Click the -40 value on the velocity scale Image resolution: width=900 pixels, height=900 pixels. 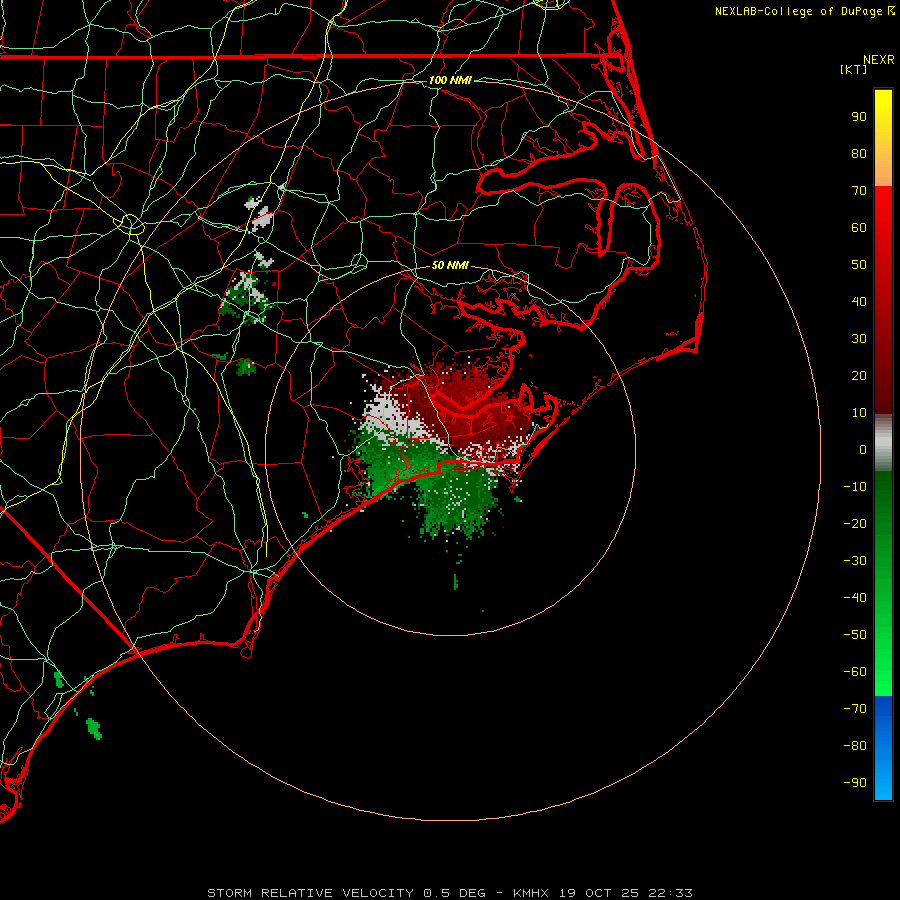point(855,598)
